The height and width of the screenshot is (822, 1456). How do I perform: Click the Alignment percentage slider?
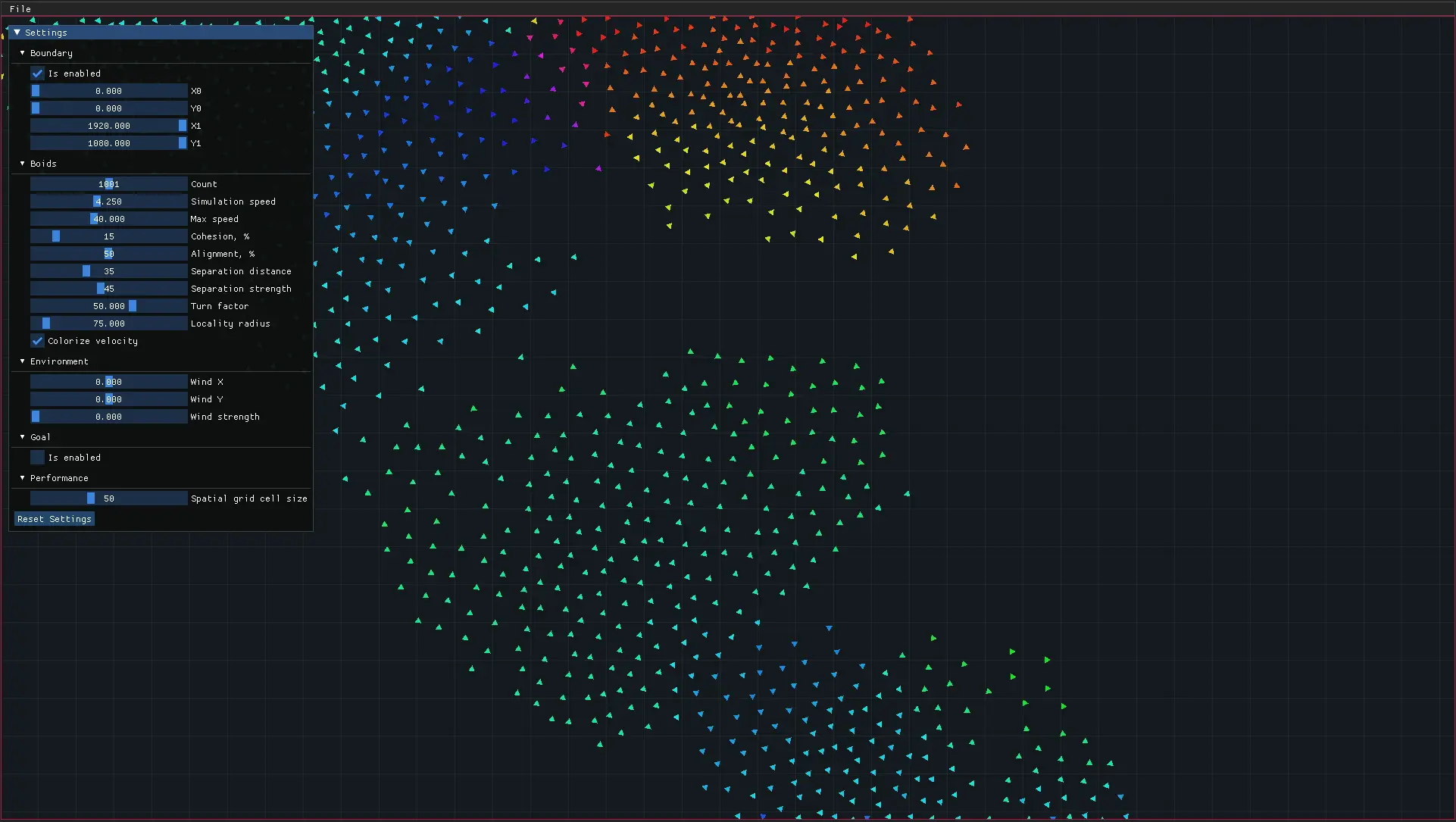108,253
